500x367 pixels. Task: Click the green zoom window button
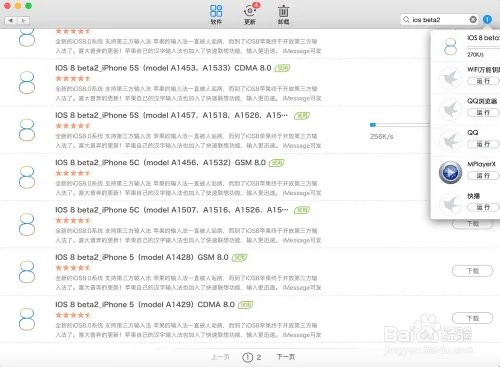coord(28,6)
